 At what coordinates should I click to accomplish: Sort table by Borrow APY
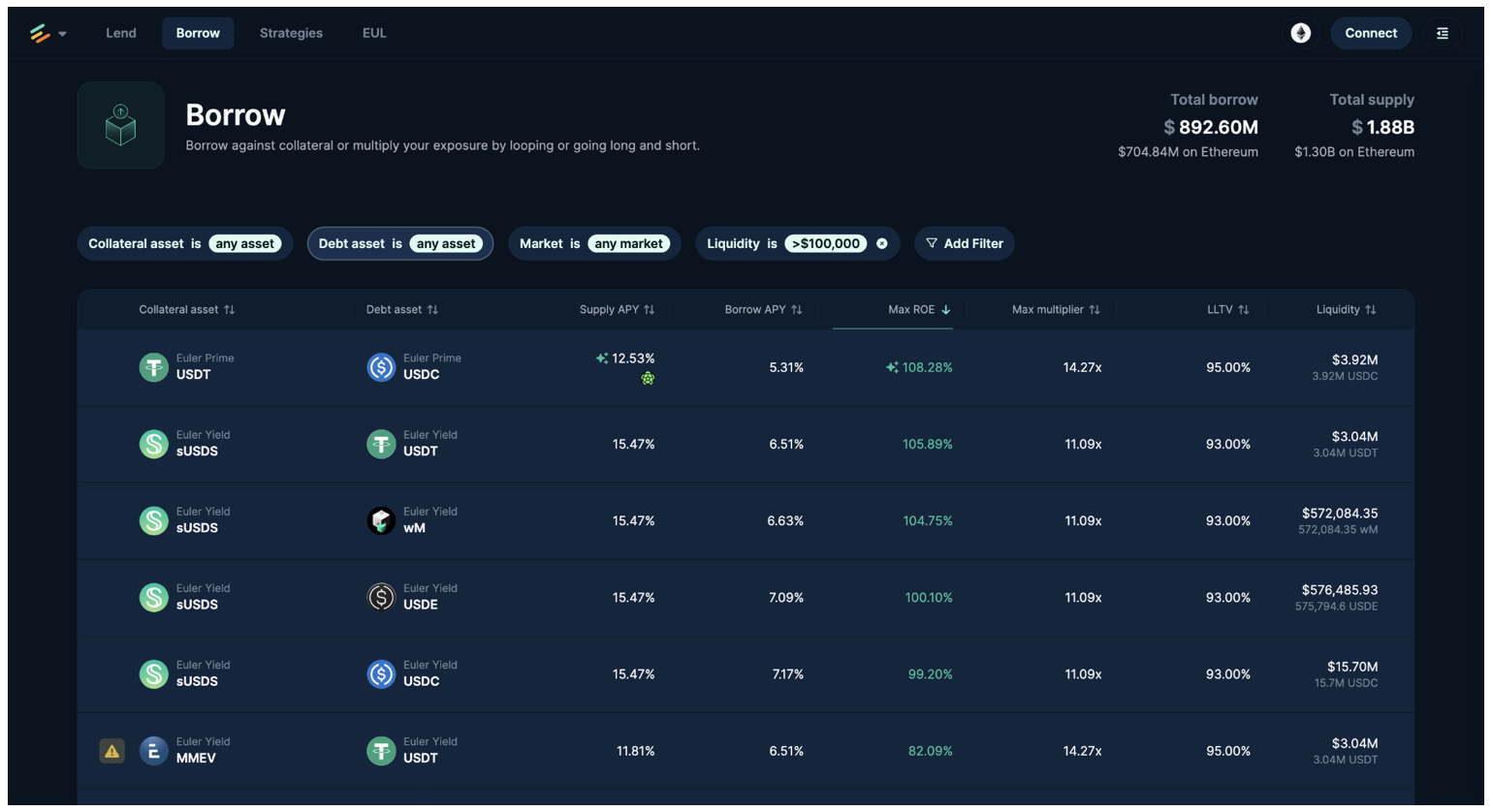(763, 310)
